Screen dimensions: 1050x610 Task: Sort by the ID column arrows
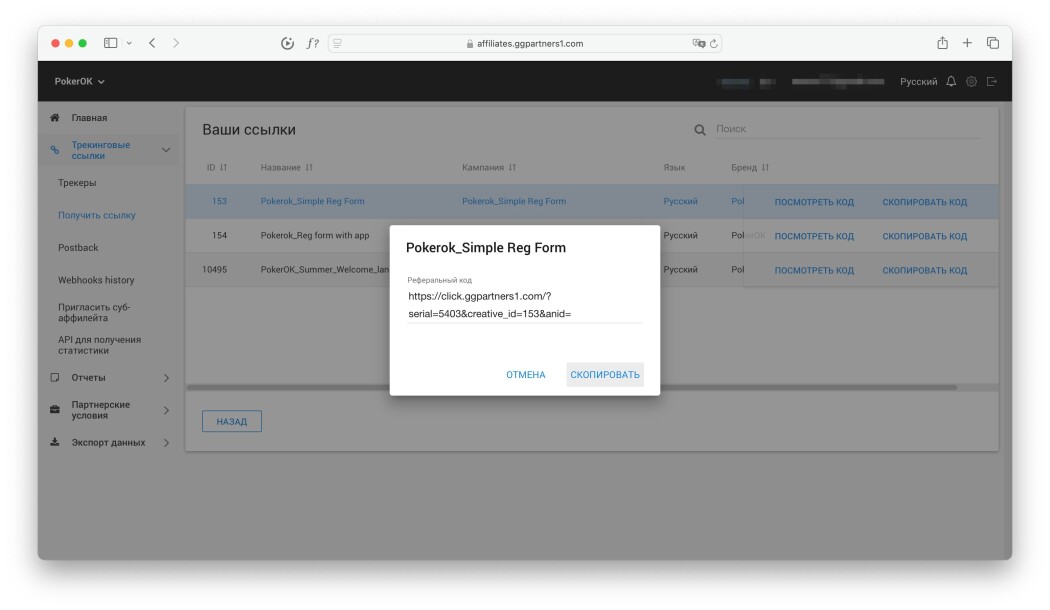click(224, 167)
